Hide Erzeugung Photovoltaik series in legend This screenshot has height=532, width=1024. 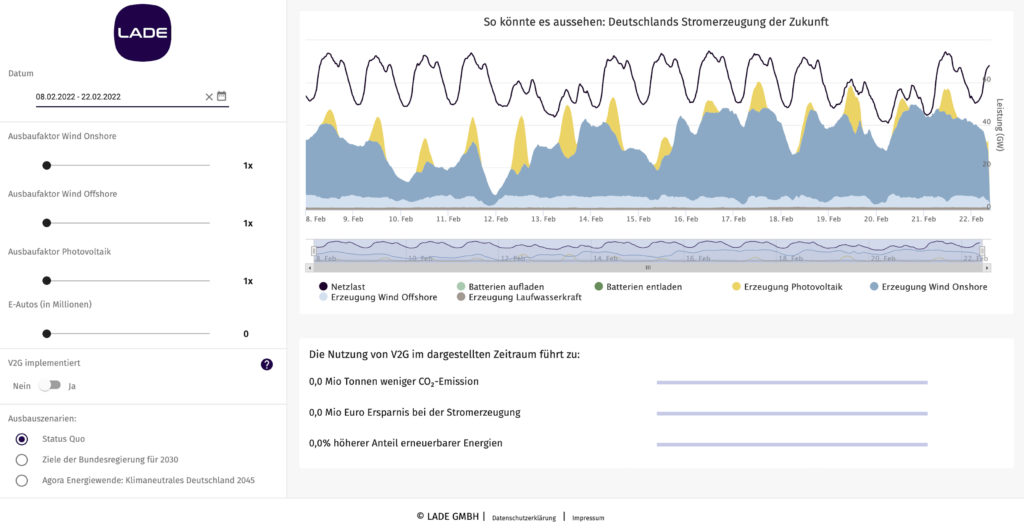tap(790, 287)
